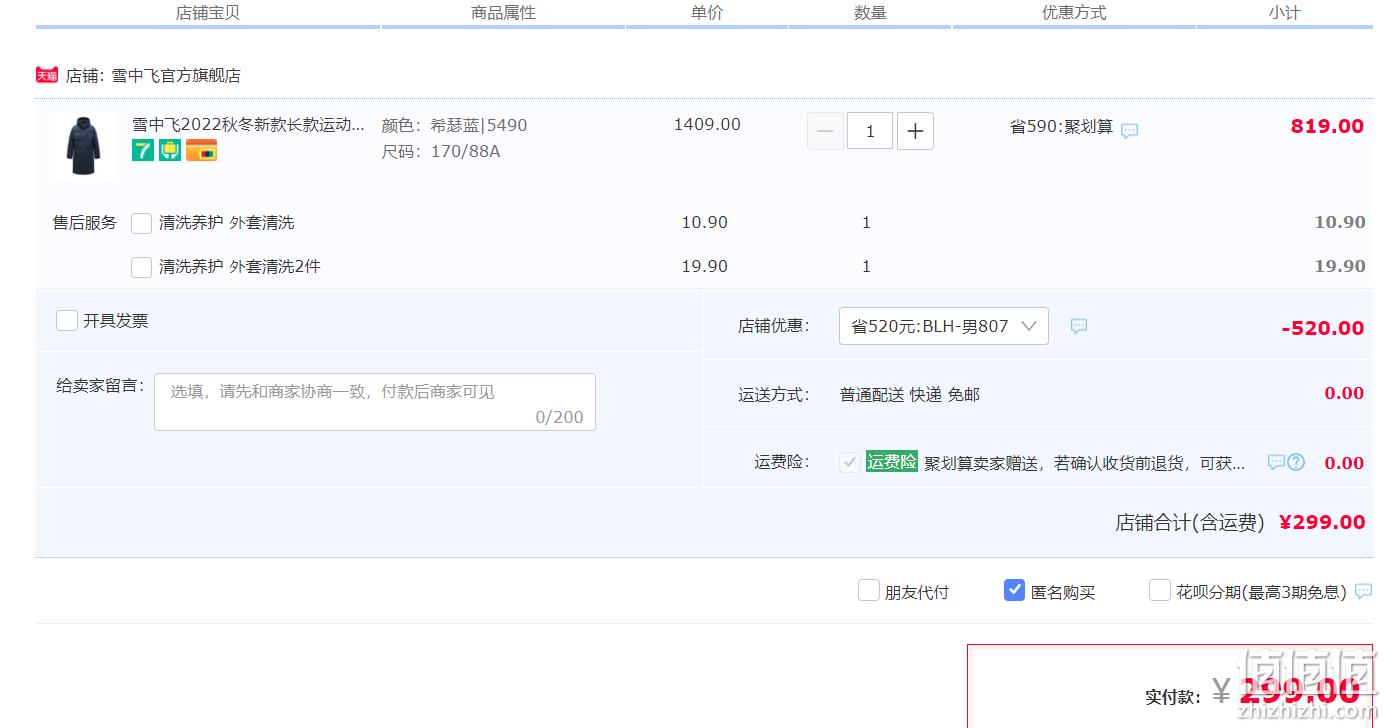Image resolution: width=1387 pixels, height=728 pixels.
Task: Click the comment icon in the 运费险 row
Action: pyautogui.click(x=1276, y=462)
